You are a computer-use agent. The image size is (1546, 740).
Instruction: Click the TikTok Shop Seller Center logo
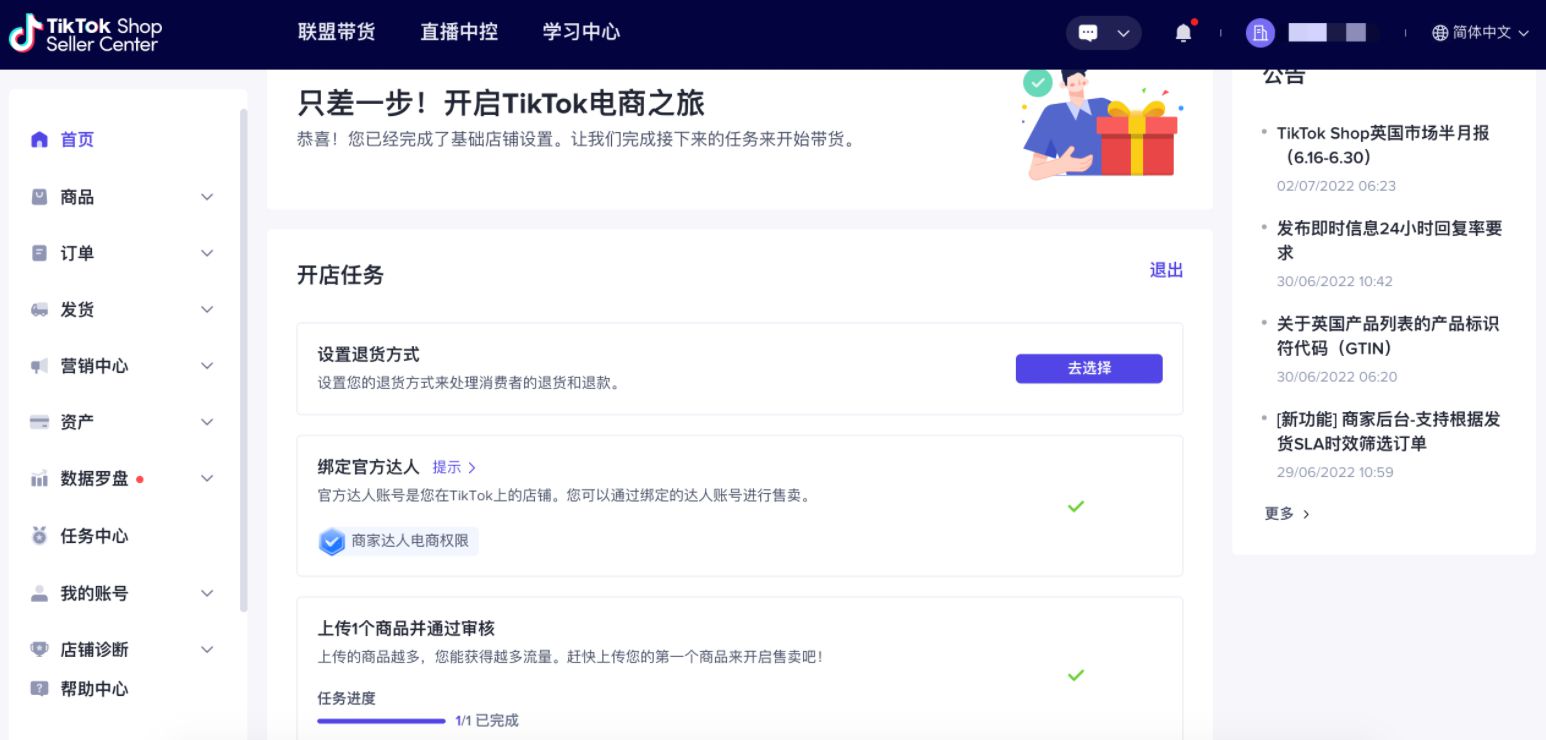pos(85,34)
